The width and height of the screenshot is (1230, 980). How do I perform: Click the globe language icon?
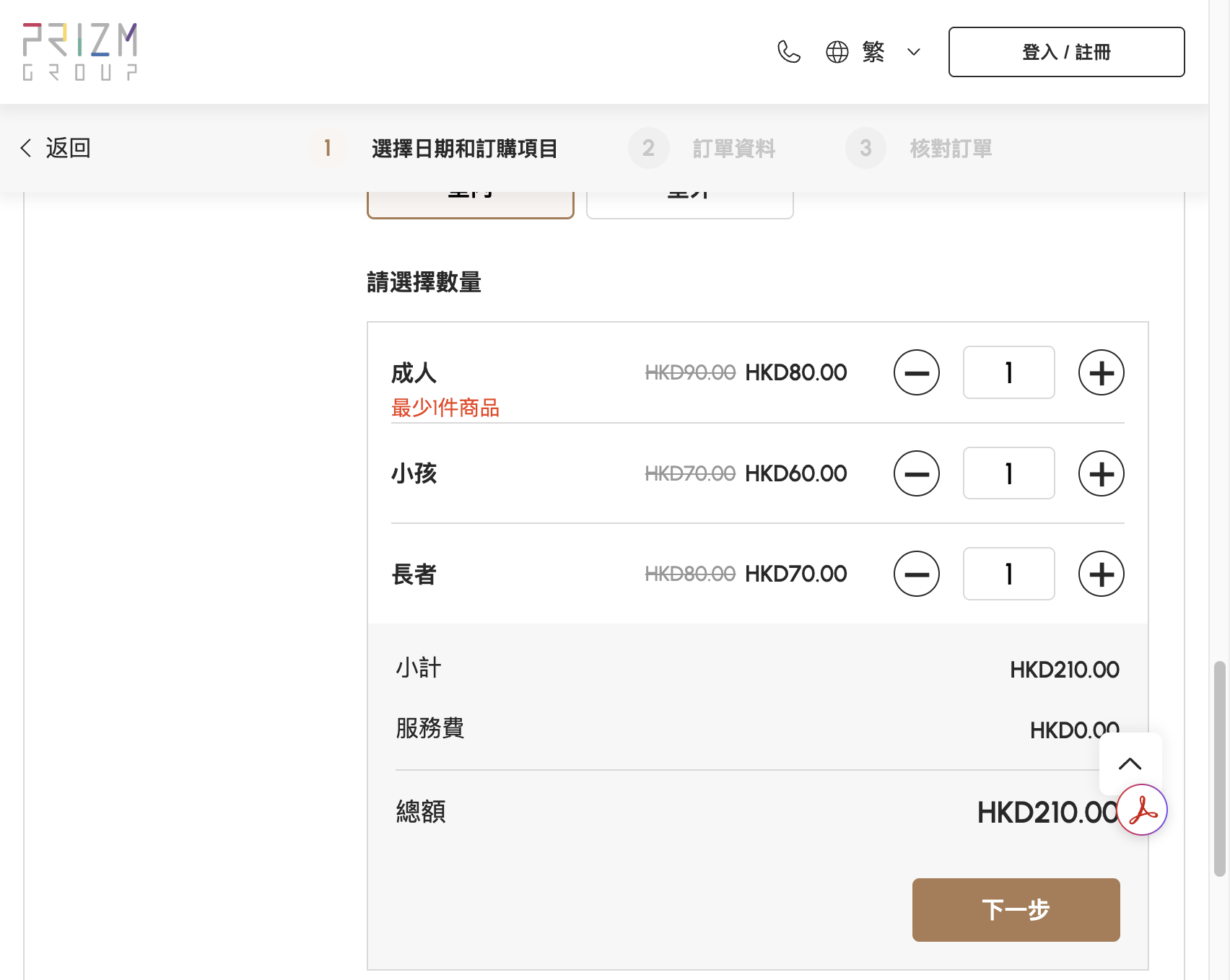click(x=837, y=52)
